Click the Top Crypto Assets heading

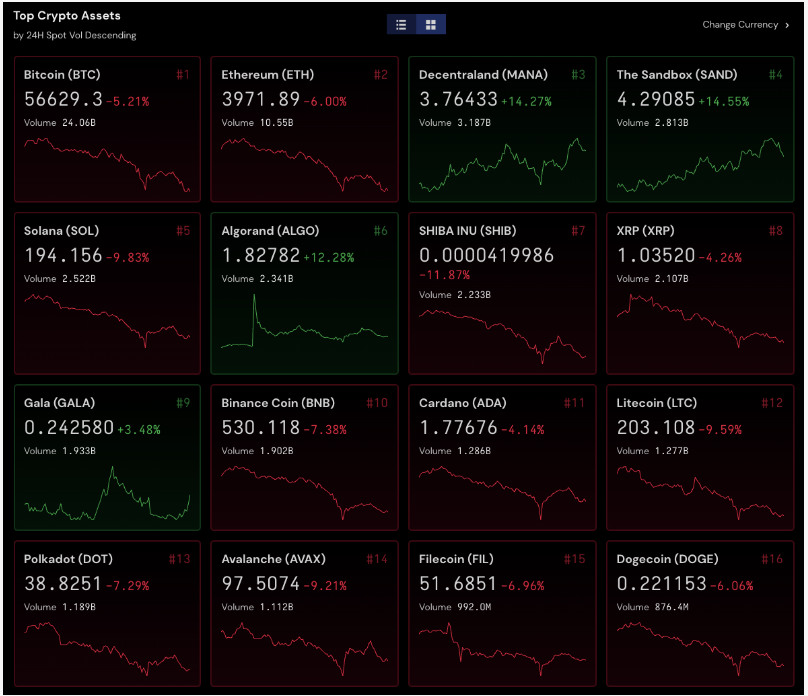tap(66, 15)
